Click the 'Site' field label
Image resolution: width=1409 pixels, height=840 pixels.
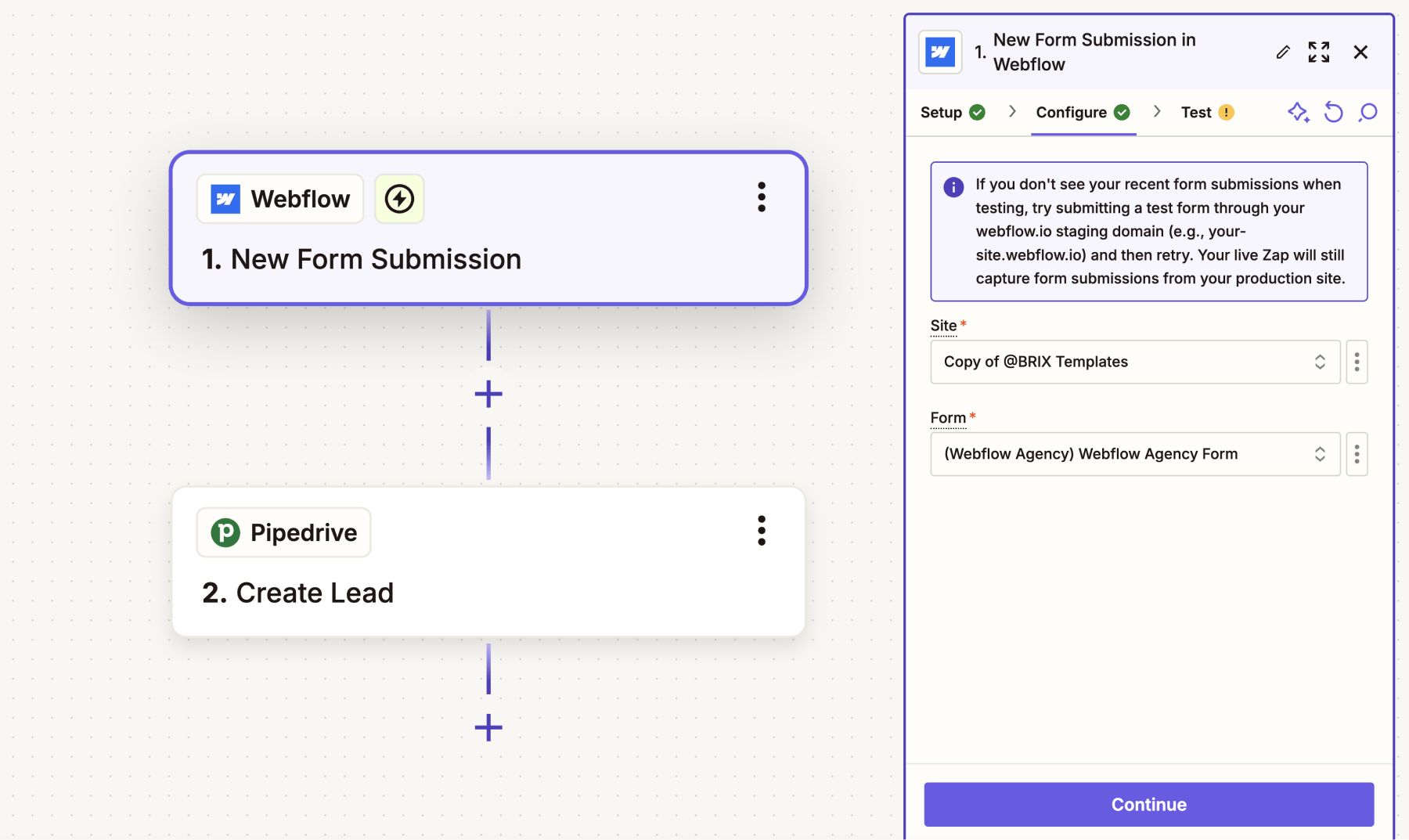click(x=943, y=325)
